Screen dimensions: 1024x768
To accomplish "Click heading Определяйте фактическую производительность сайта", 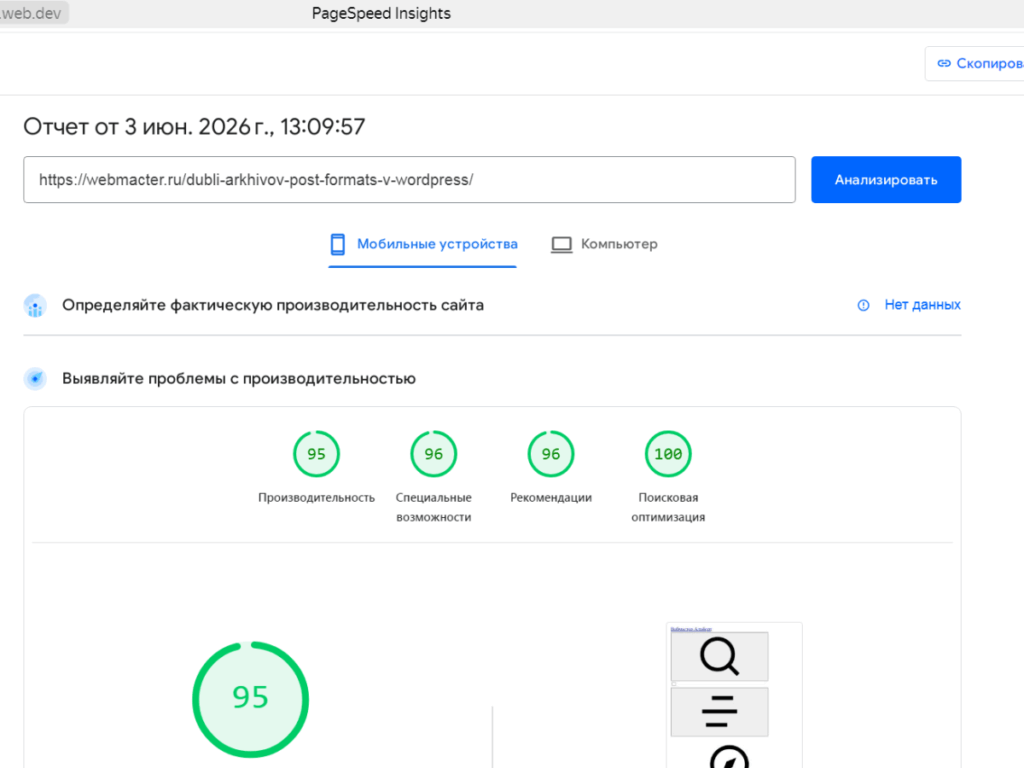I will [x=273, y=305].
